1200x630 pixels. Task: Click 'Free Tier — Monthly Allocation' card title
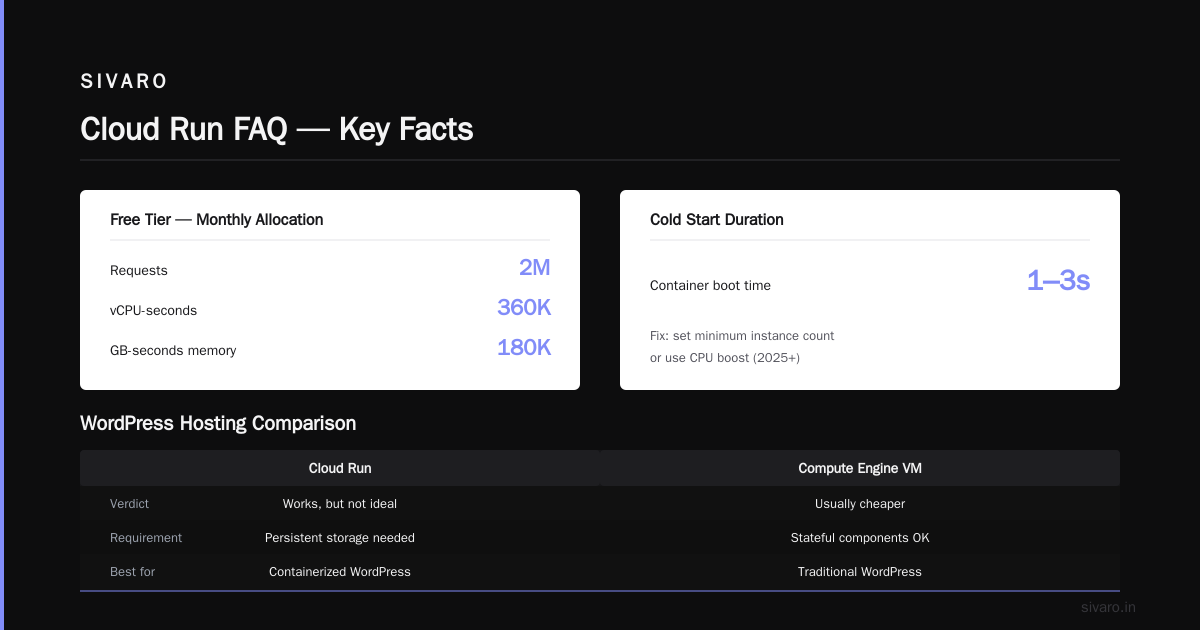point(217,220)
